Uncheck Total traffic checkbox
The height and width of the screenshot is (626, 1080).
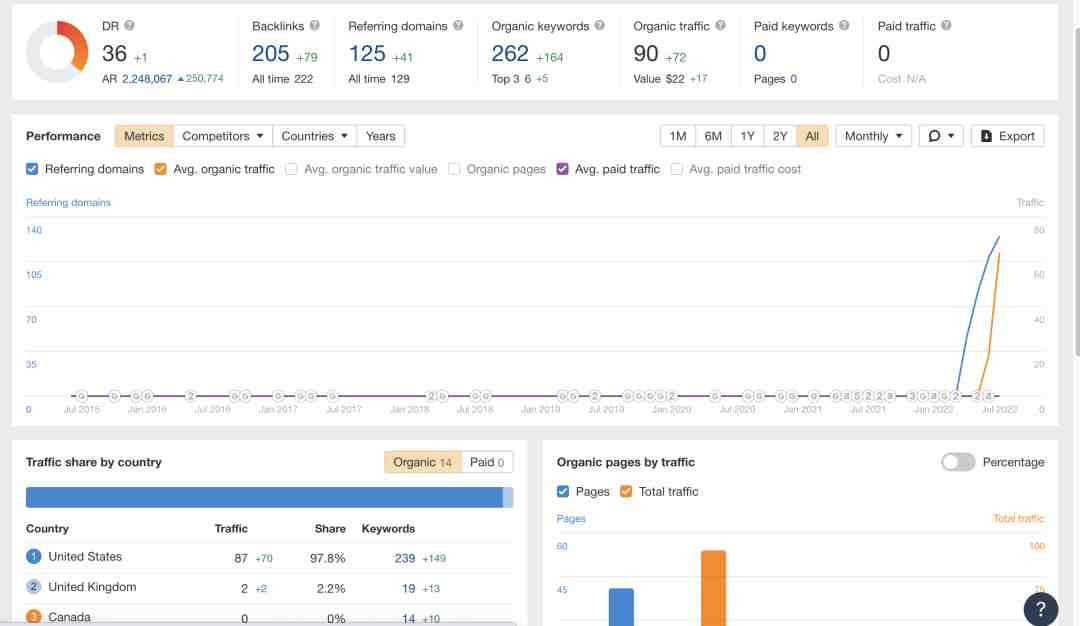click(626, 491)
